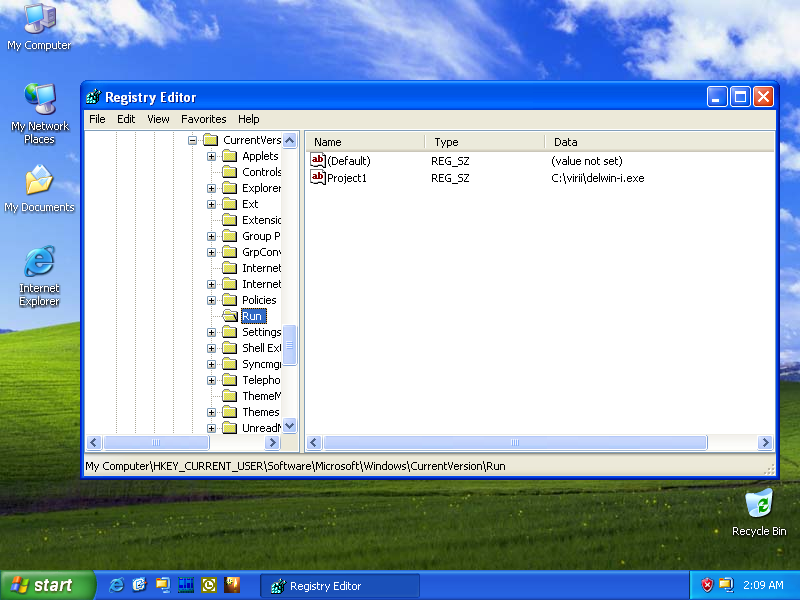800x600 pixels.
Task: Click the Registry Editor title bar icon
Action: tap(93, 96)
